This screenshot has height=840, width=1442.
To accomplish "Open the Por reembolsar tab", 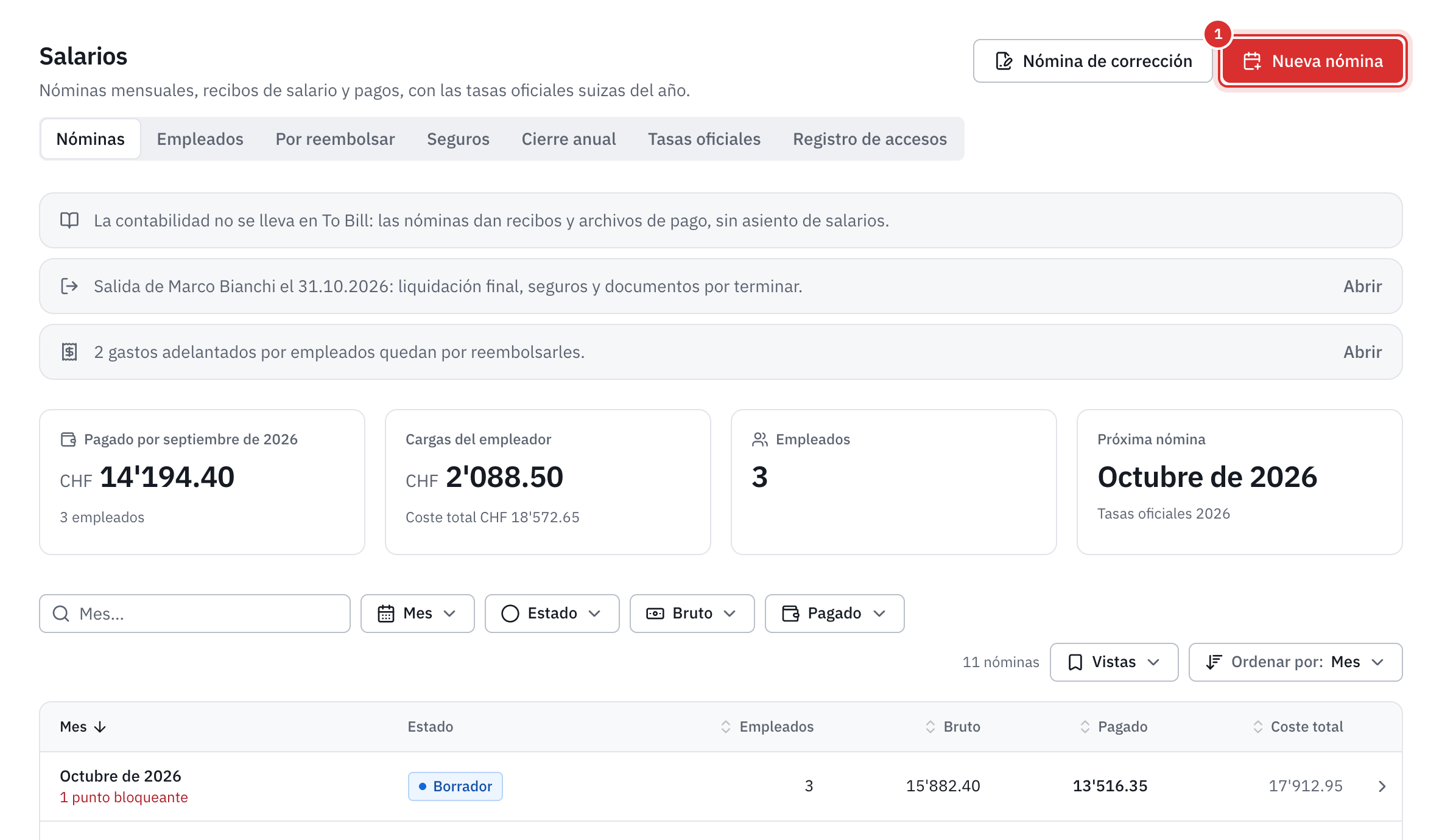I will tap(335, 139).
